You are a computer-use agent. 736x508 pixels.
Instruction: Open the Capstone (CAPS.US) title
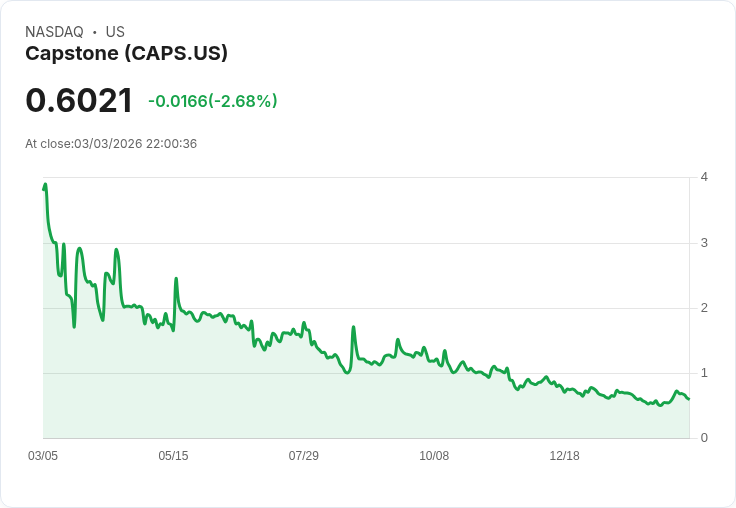pos(126,53)
